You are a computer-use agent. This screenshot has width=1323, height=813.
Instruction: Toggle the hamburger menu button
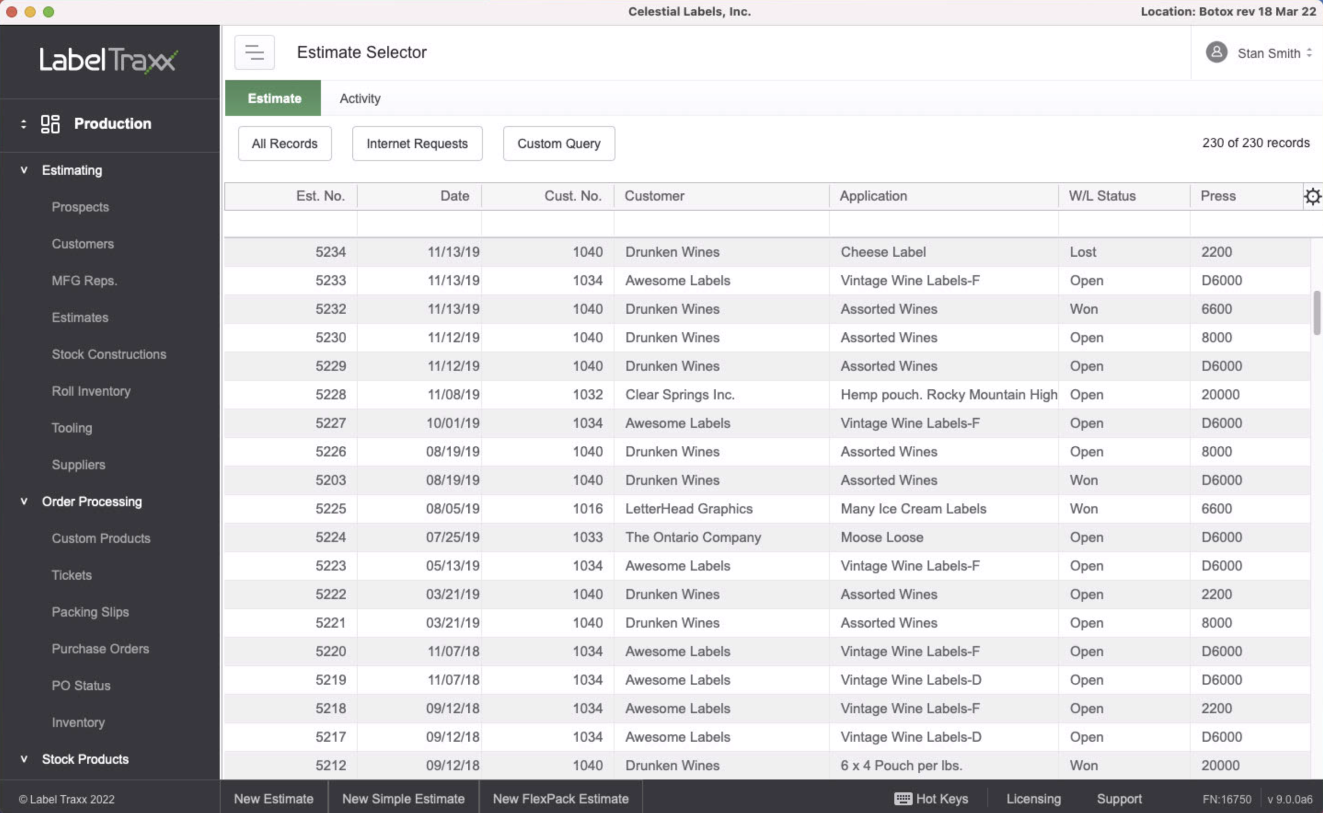pyautogui.click(x=255, y=52)
